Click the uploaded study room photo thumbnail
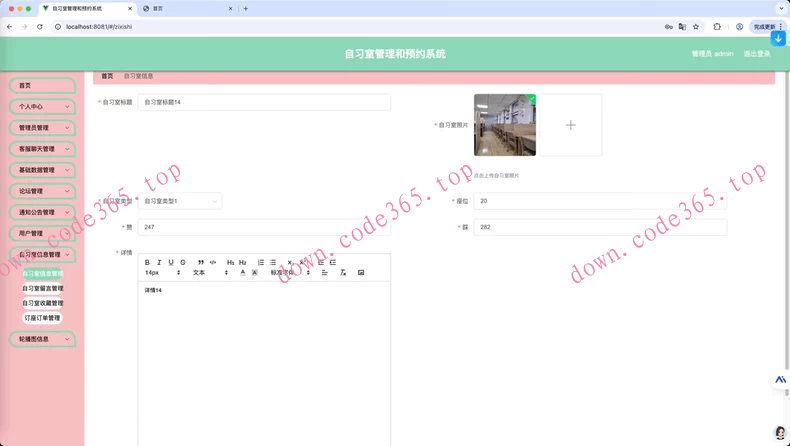790x446 pixels. pyautogui.click(x=505, y=125)
